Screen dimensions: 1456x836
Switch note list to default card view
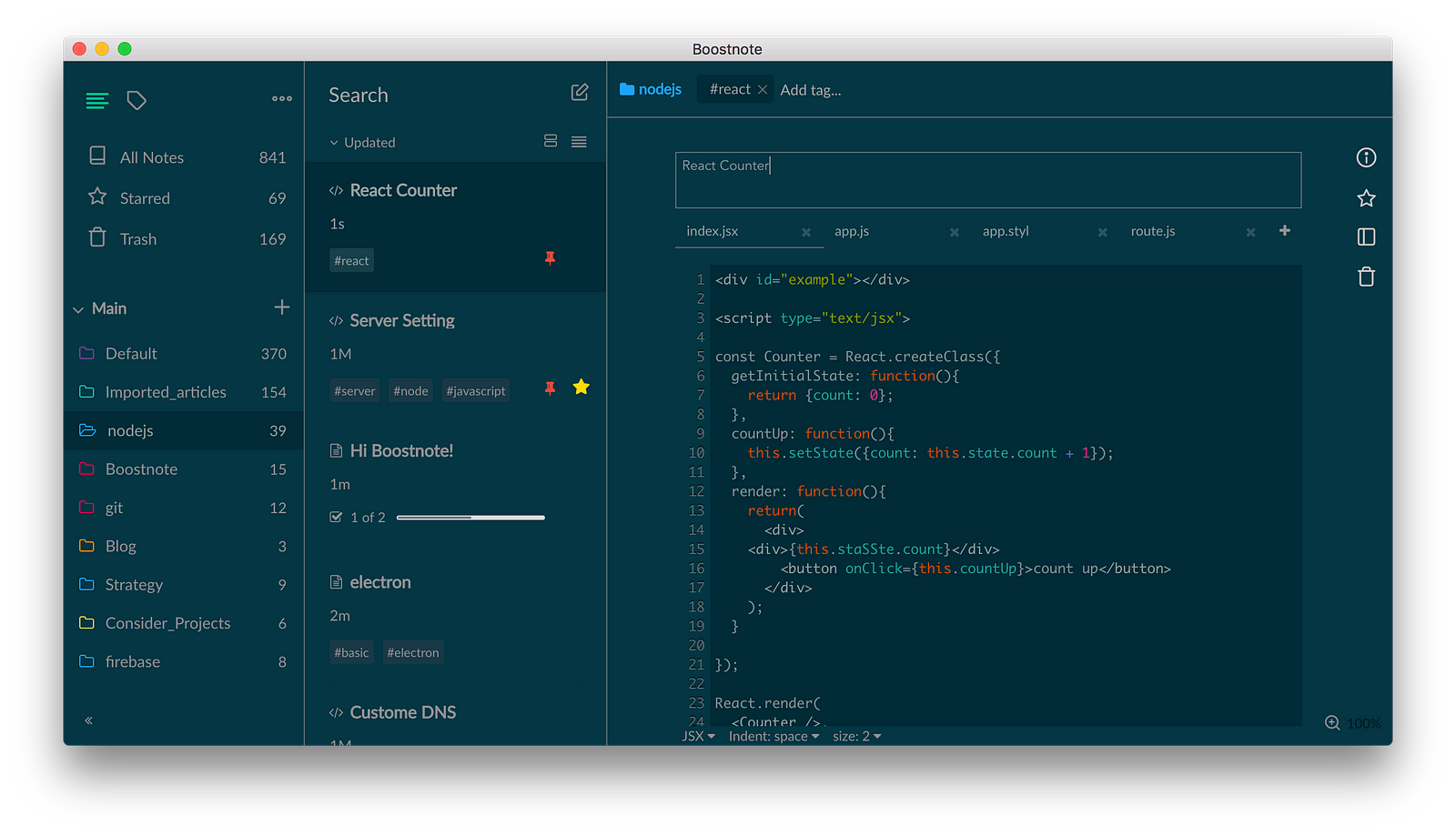point(551,141)
